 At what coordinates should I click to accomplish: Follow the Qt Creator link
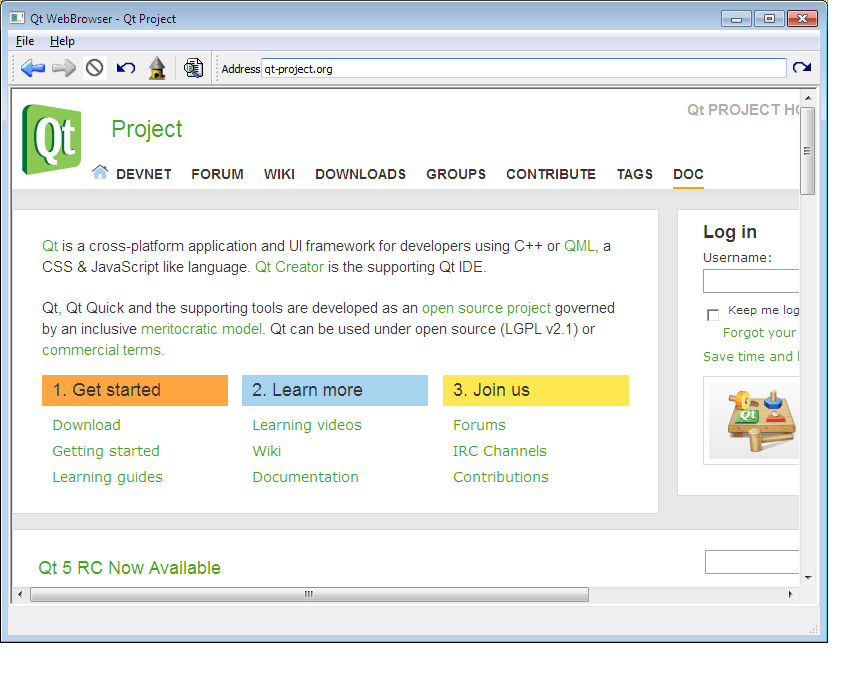click(287, 267)
